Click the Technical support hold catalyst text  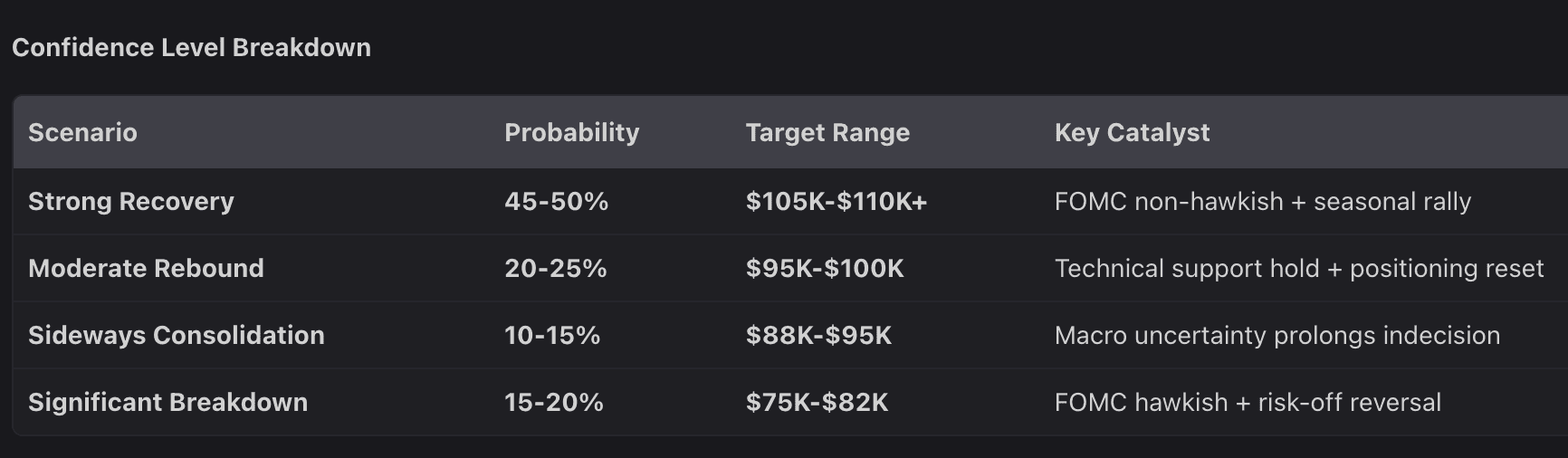coord(1298,269)
